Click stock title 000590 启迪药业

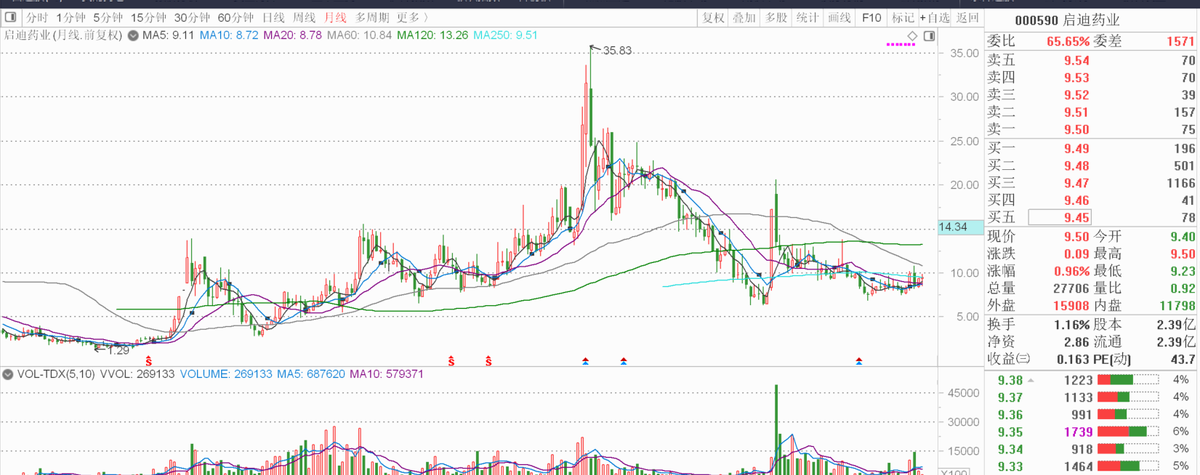(x=1067, y=19)
